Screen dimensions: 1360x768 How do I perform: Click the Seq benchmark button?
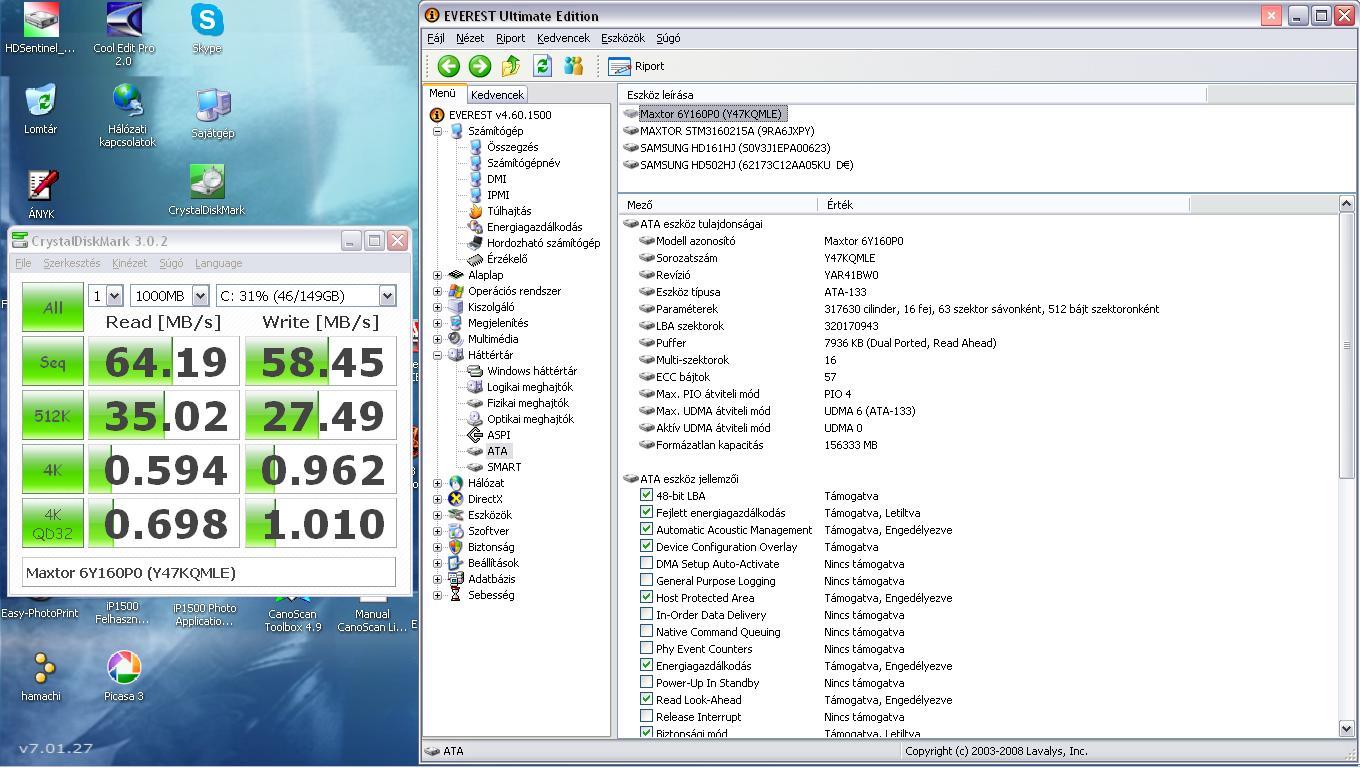53,362
